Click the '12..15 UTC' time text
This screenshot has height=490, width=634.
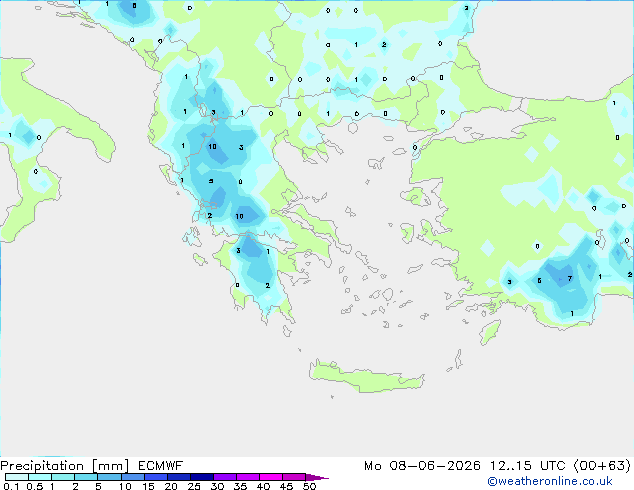point(527,466)
